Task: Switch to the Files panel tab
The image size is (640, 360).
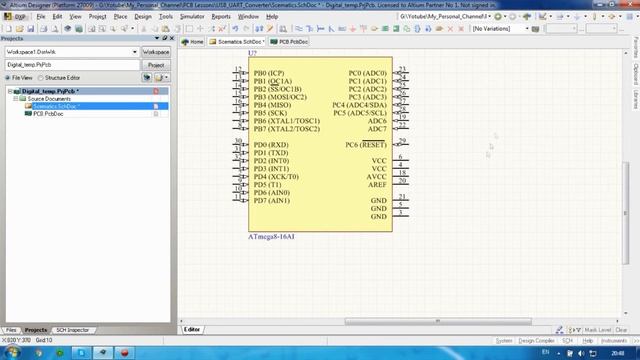Action: 11,330
